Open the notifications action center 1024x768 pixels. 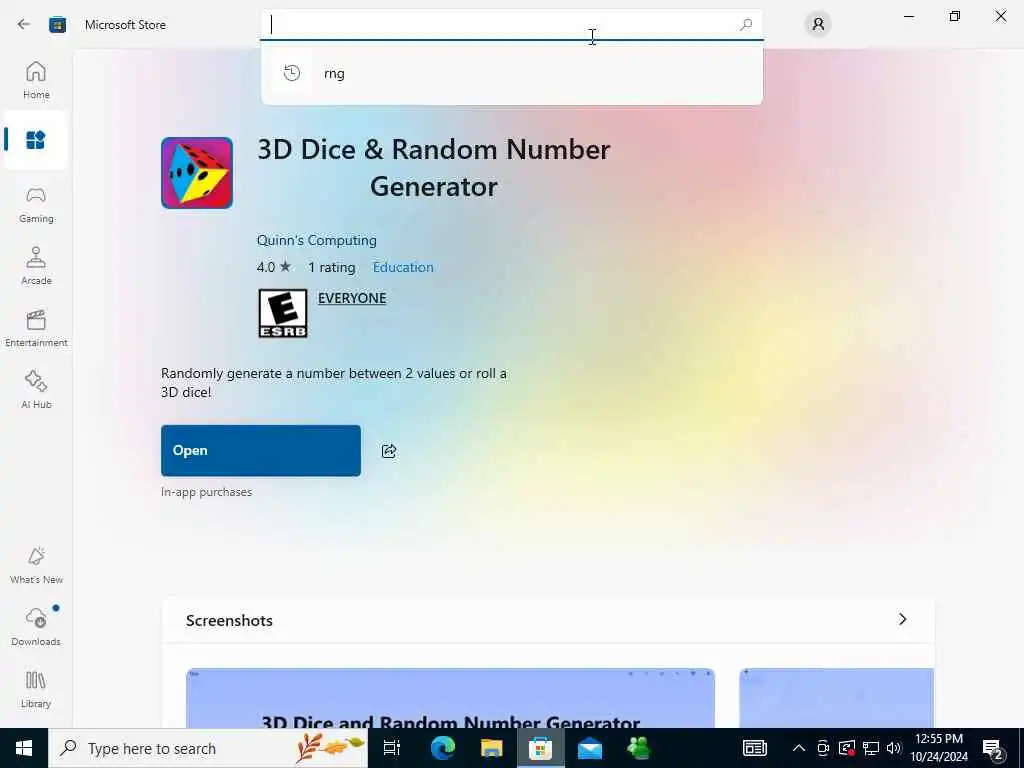993,748
